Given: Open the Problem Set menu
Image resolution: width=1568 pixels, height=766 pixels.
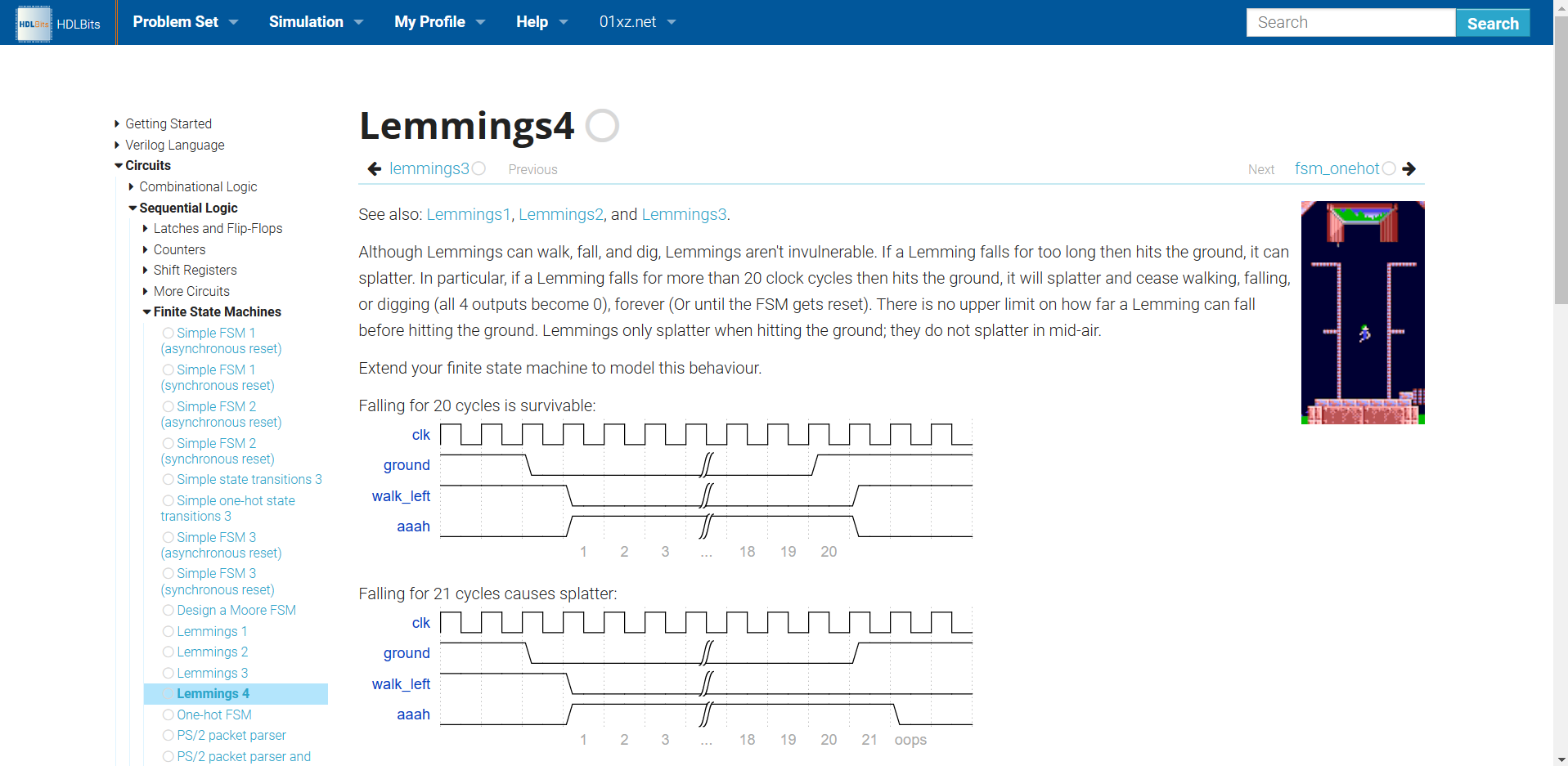Looking at the screenshot, I should pos(186,22).
